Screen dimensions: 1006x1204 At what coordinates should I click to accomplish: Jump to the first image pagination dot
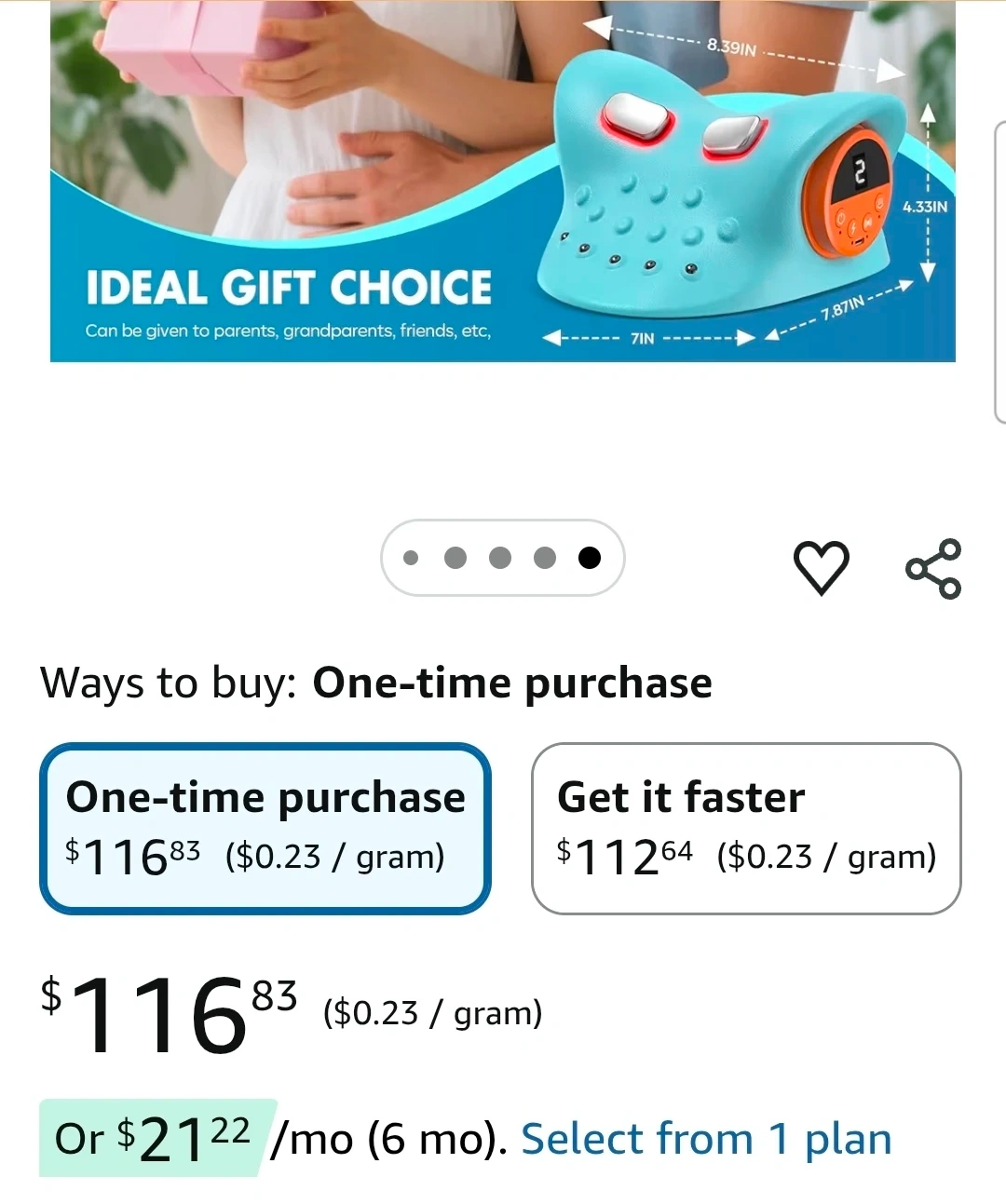[x=411, y=558]
